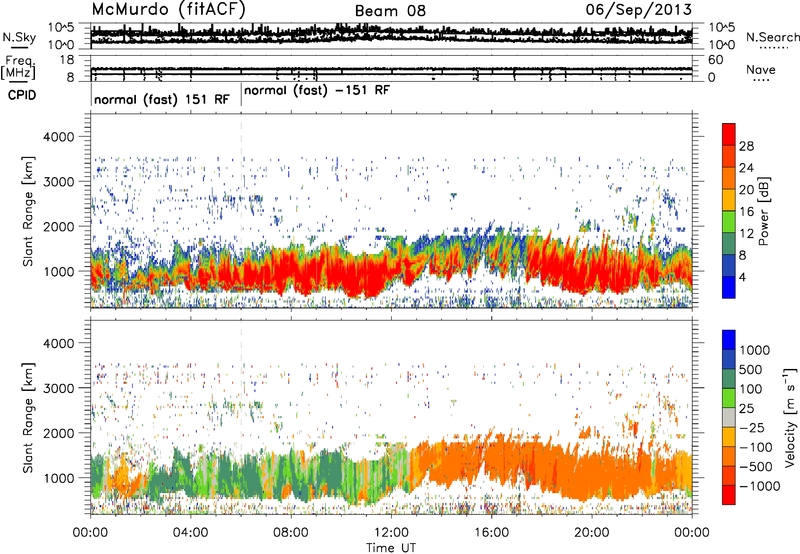Click the 20:00 time tick label
The width and height of the screenshot is (800, 554).
coord(592,533)
